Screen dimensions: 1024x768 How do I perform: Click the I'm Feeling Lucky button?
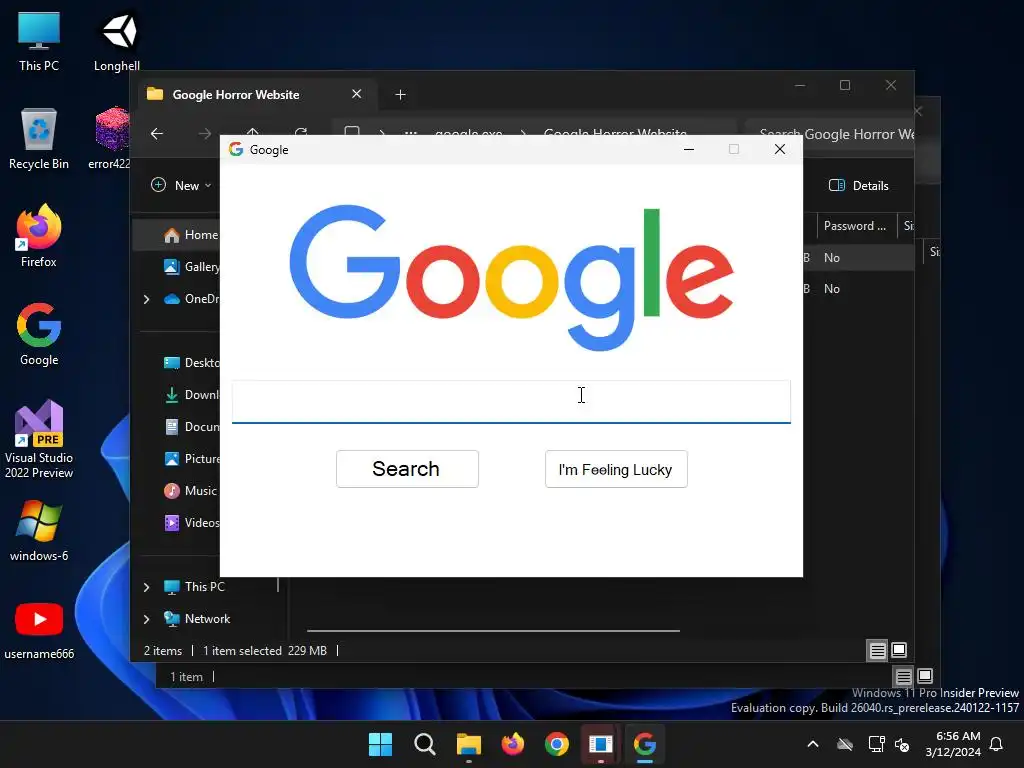[x=616, y=469]
